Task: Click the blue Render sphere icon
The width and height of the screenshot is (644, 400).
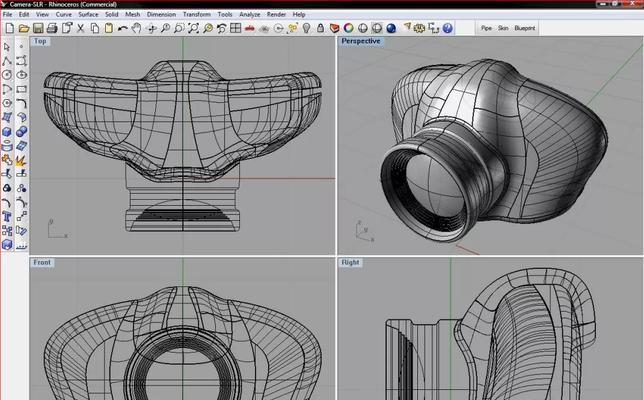Action: tap(391, 28)
